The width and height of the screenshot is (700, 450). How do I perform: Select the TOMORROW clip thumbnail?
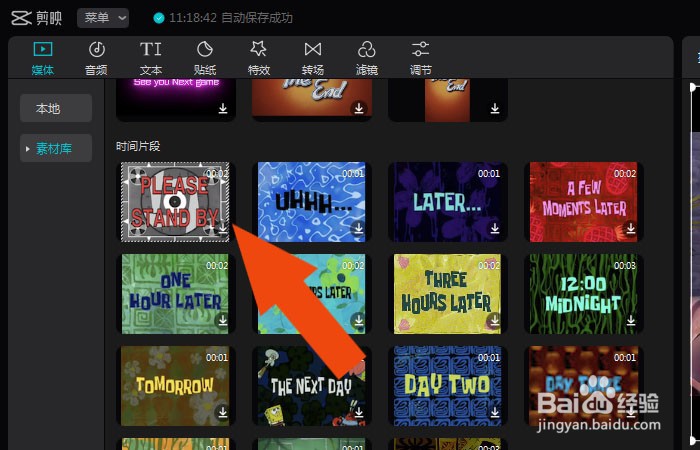click(x=175, y=386)
